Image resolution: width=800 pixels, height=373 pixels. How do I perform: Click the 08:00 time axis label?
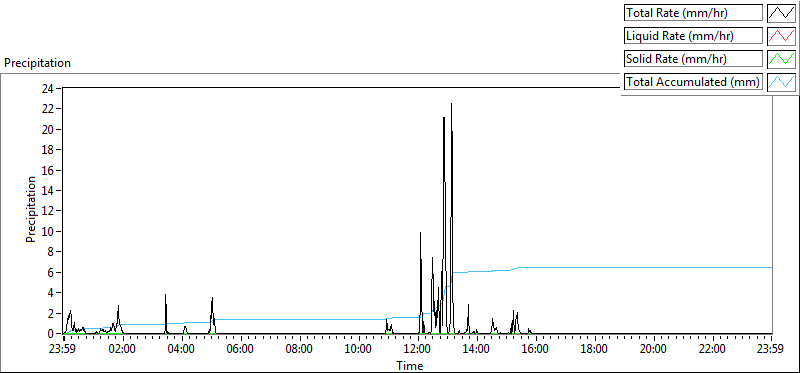pyautogui.click(x=299, y=350)
